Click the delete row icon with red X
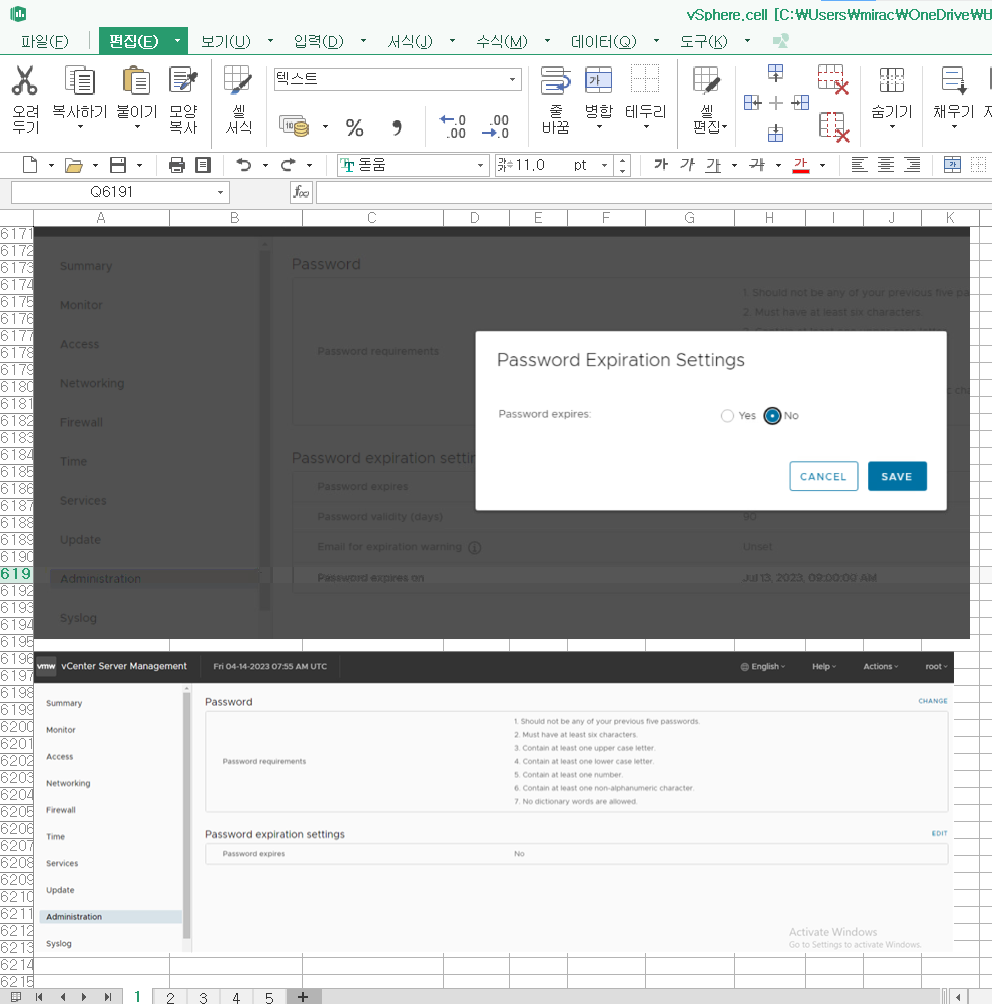992x1004 pixels. [833, 79]
